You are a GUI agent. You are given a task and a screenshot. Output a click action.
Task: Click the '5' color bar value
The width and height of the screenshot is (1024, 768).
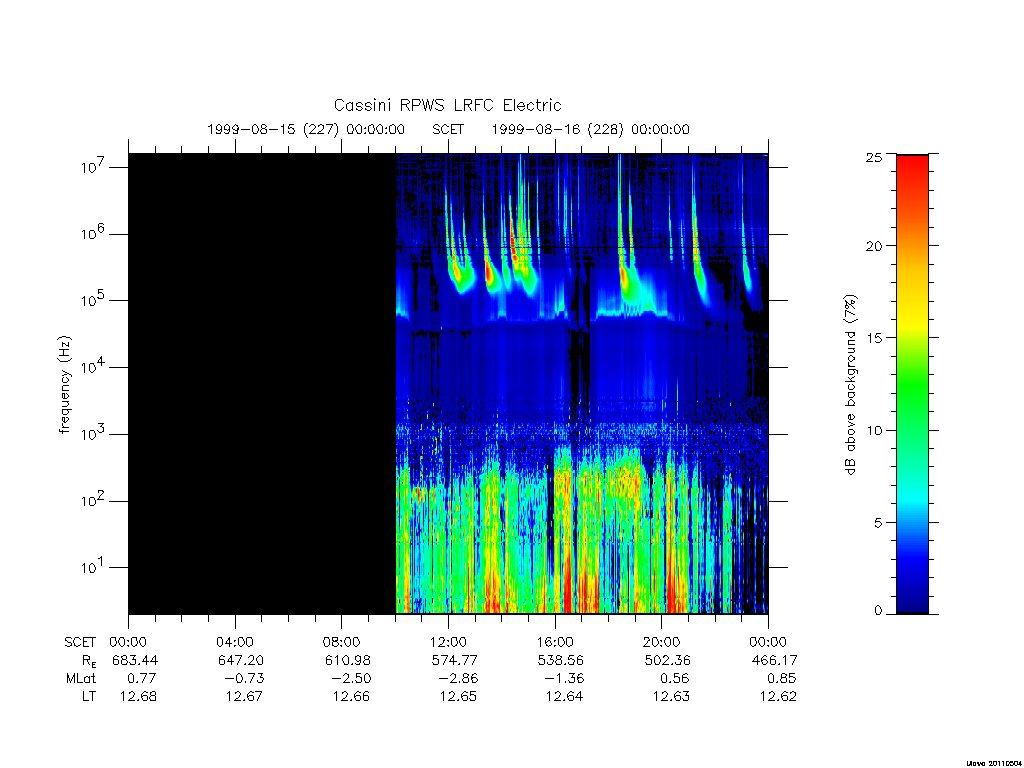click(878, 522)
